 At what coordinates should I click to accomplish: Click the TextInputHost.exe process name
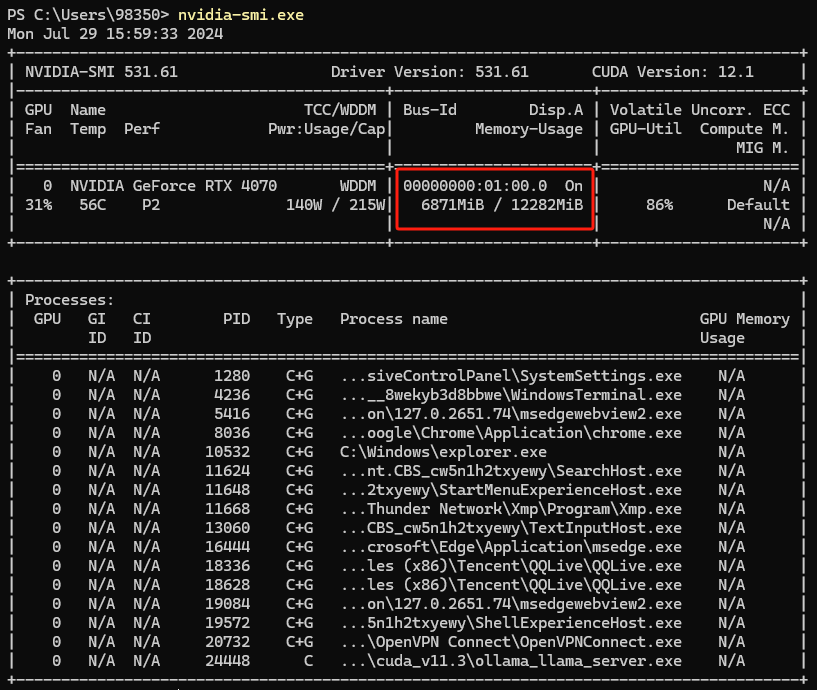tap(511, 528)
